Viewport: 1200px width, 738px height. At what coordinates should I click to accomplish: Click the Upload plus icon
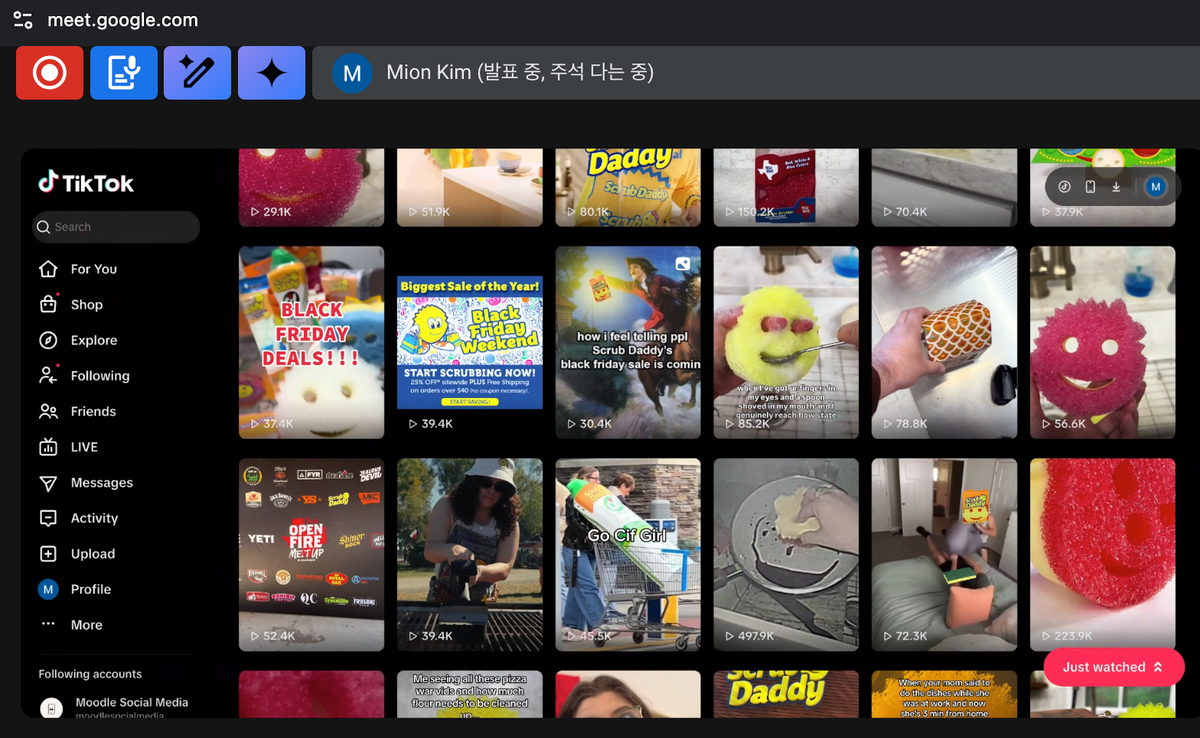click(x=92, y=553)
